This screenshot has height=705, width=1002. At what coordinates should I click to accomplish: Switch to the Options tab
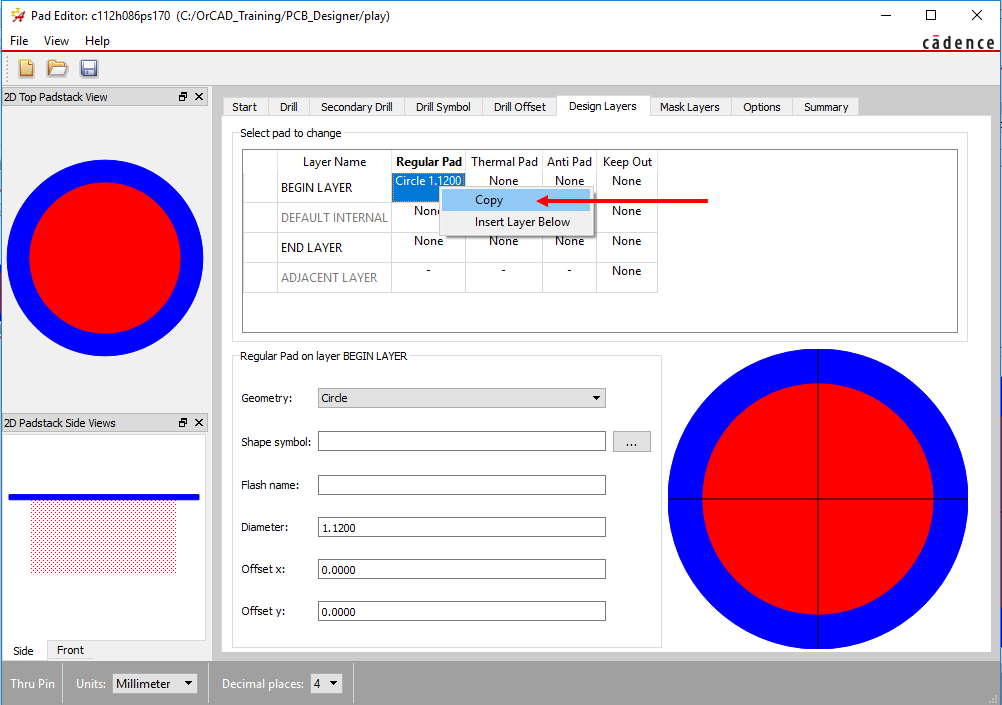pyautogui.click(x=762, y=107)
